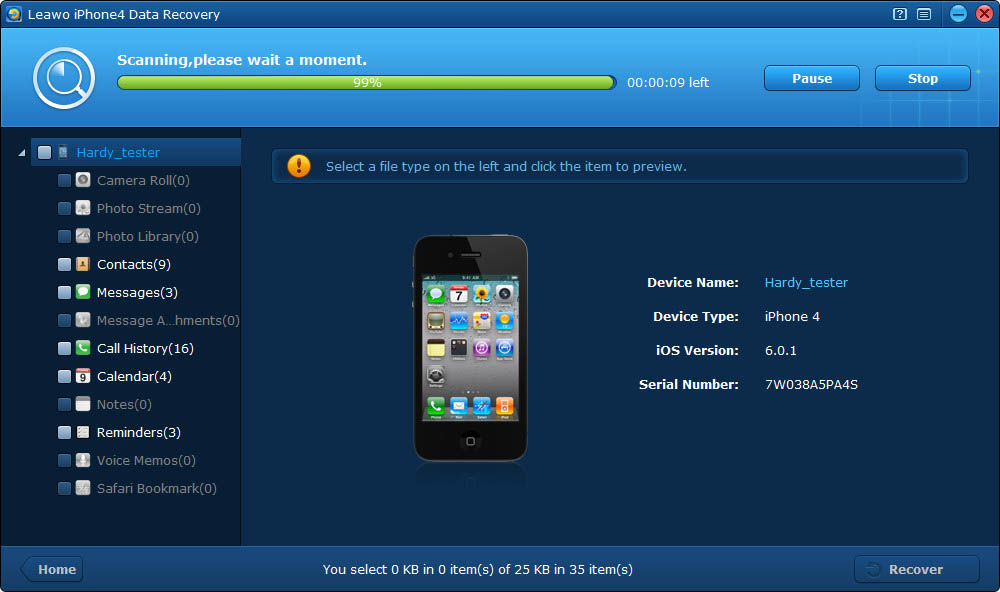Tick the Photo Library checkbox
This screenshot has height=592, width=1000.
[x=64, y=237]
